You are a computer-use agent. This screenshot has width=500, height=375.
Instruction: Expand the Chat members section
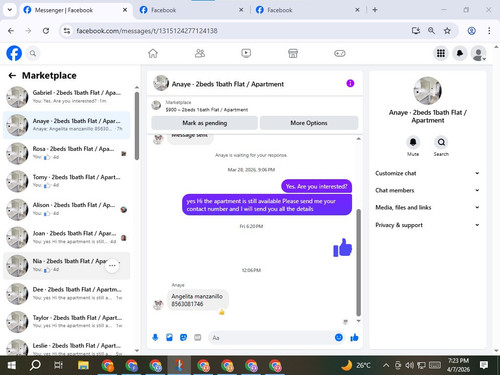point(427,190)
